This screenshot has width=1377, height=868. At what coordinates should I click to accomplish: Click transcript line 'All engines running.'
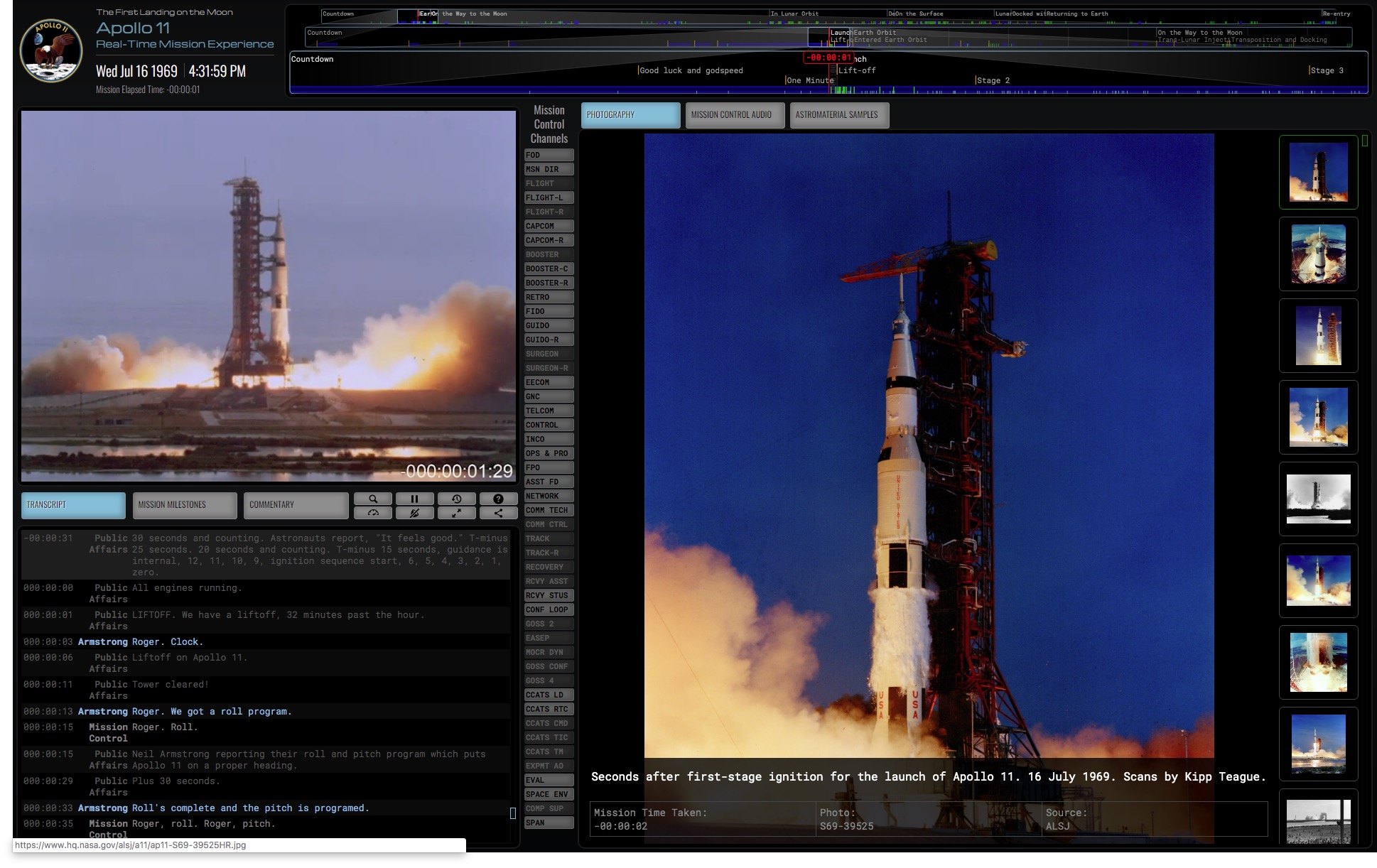coord(266,593)
